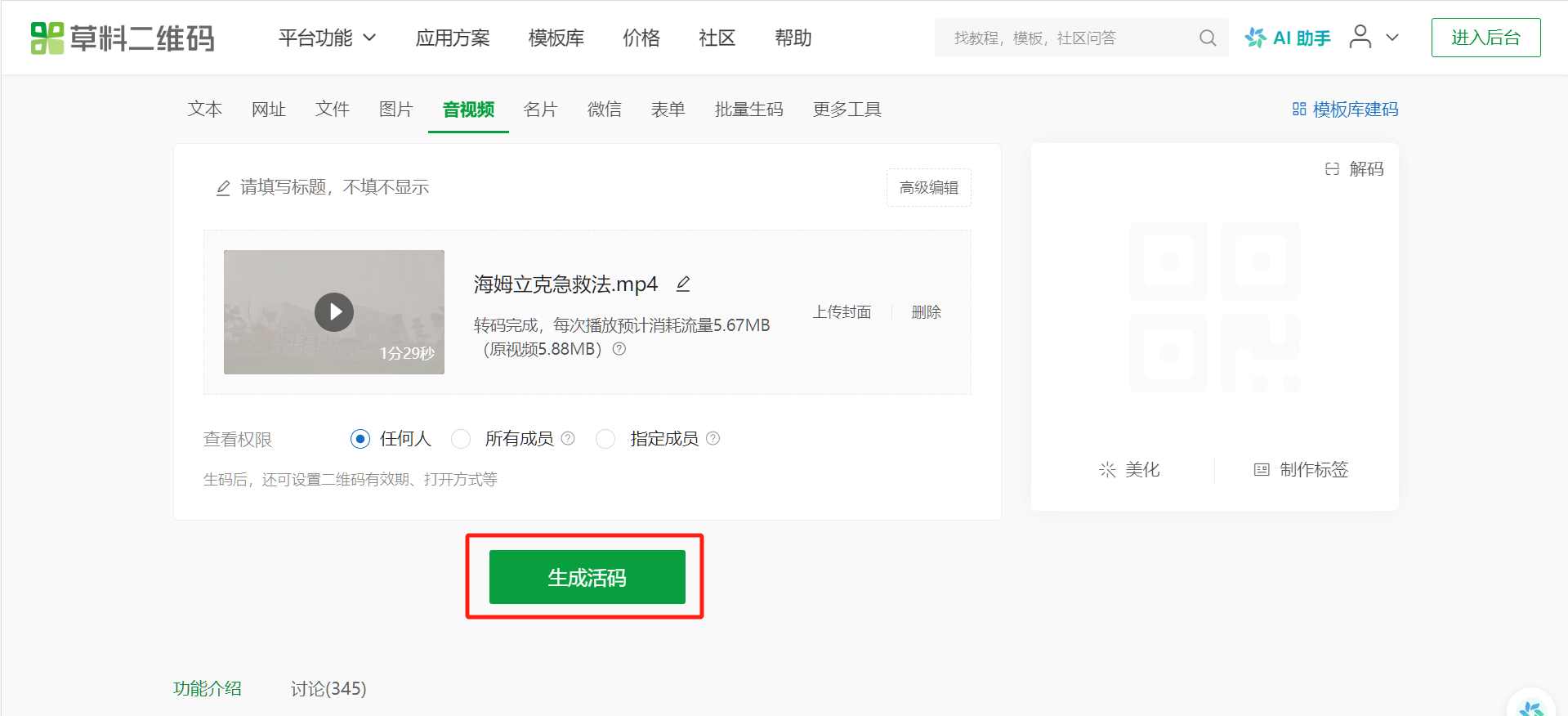1568x716 pixels.
Task: Click 解码 in the preview panel
Action: 1355,168
